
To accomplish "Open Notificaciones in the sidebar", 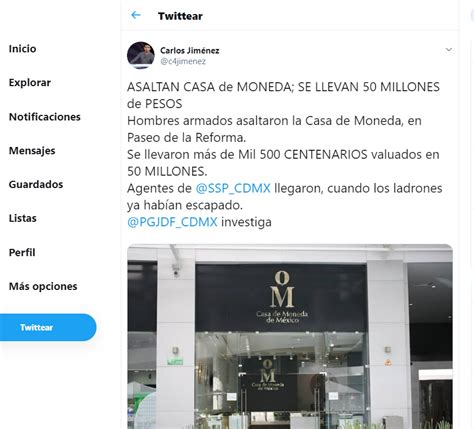I will point(45,117).
